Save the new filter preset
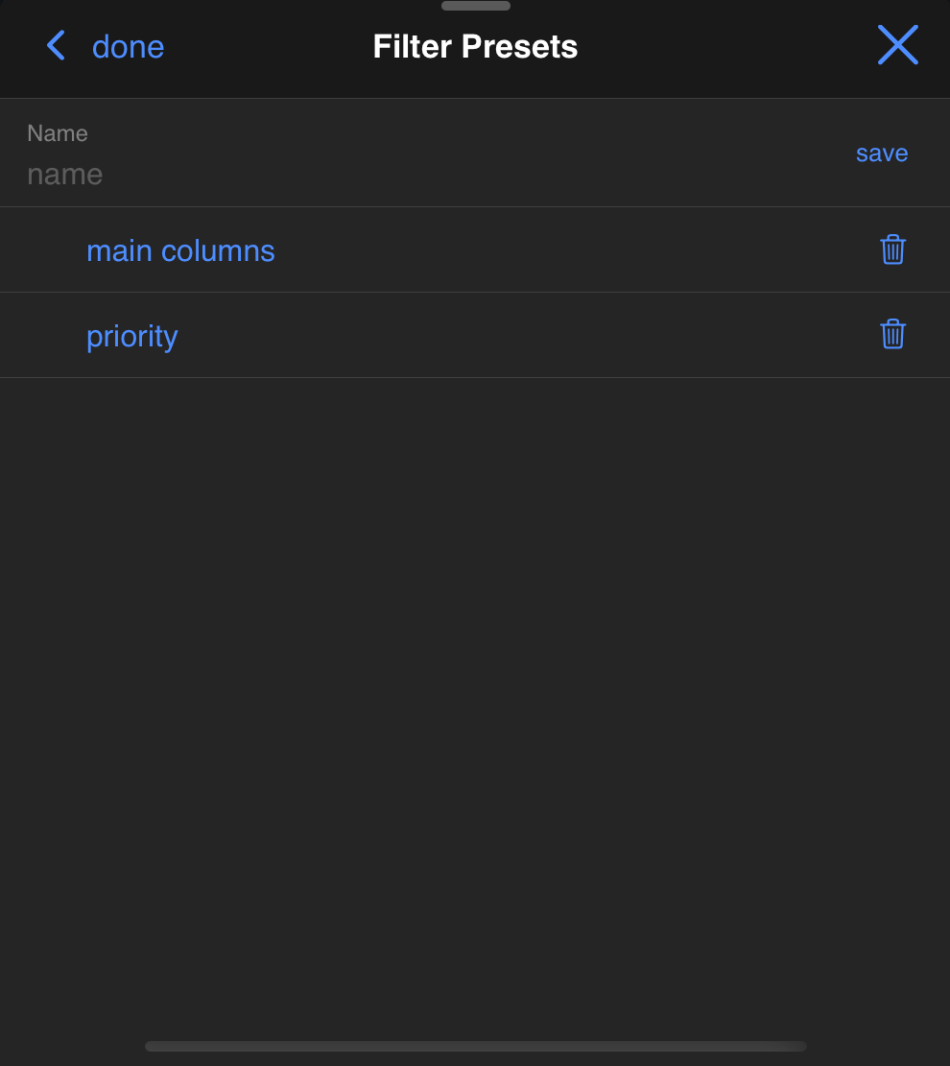Viewport: 950px width, 1066px height. (881, 153)
